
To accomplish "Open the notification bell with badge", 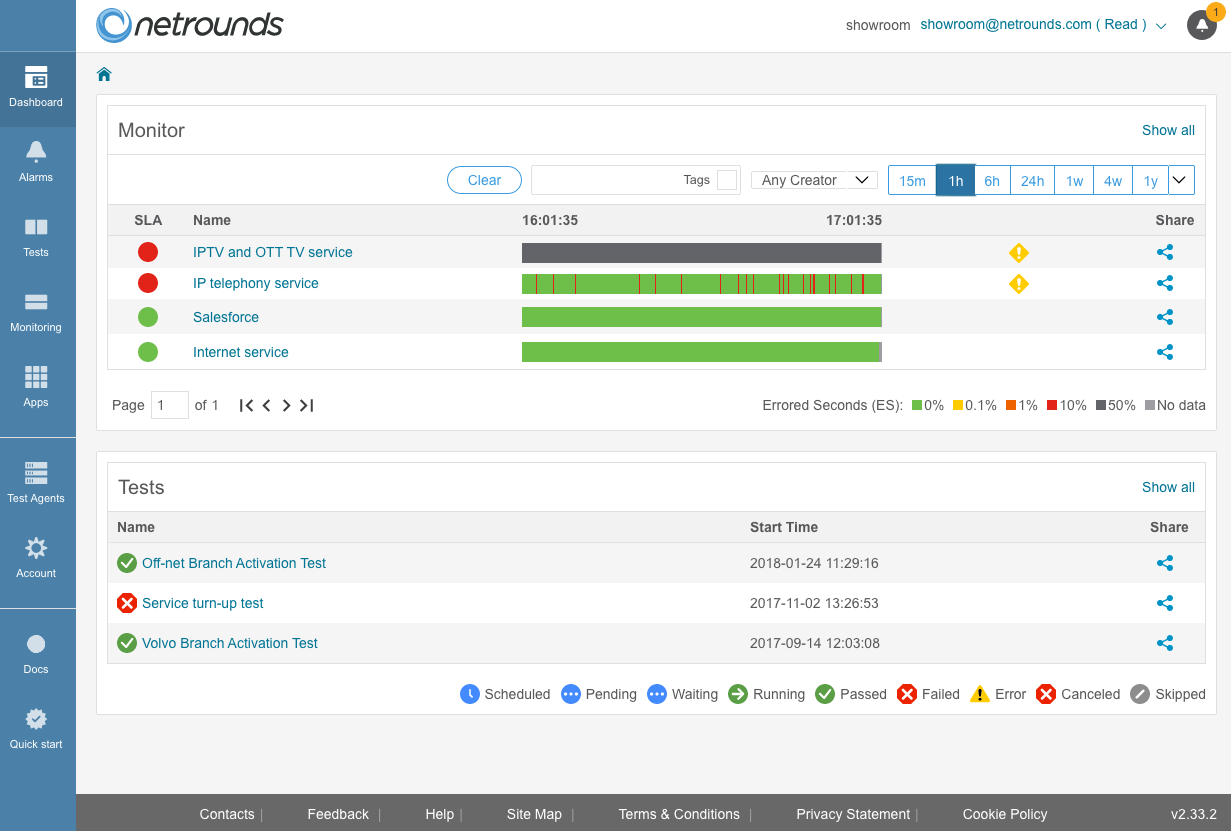I will tap(1202, 25).
